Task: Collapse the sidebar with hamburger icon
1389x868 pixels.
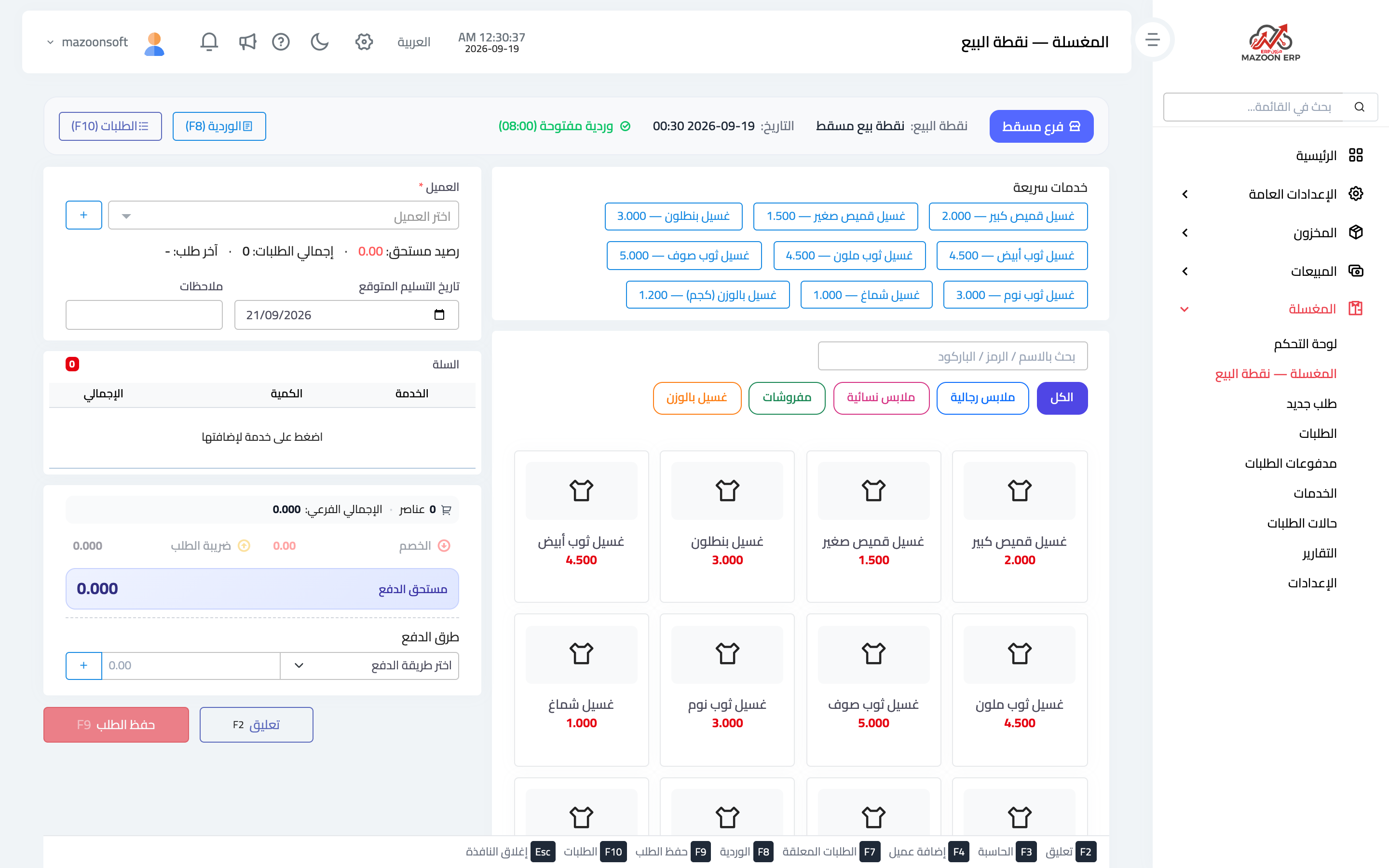Action: [x=1153, y=40]
